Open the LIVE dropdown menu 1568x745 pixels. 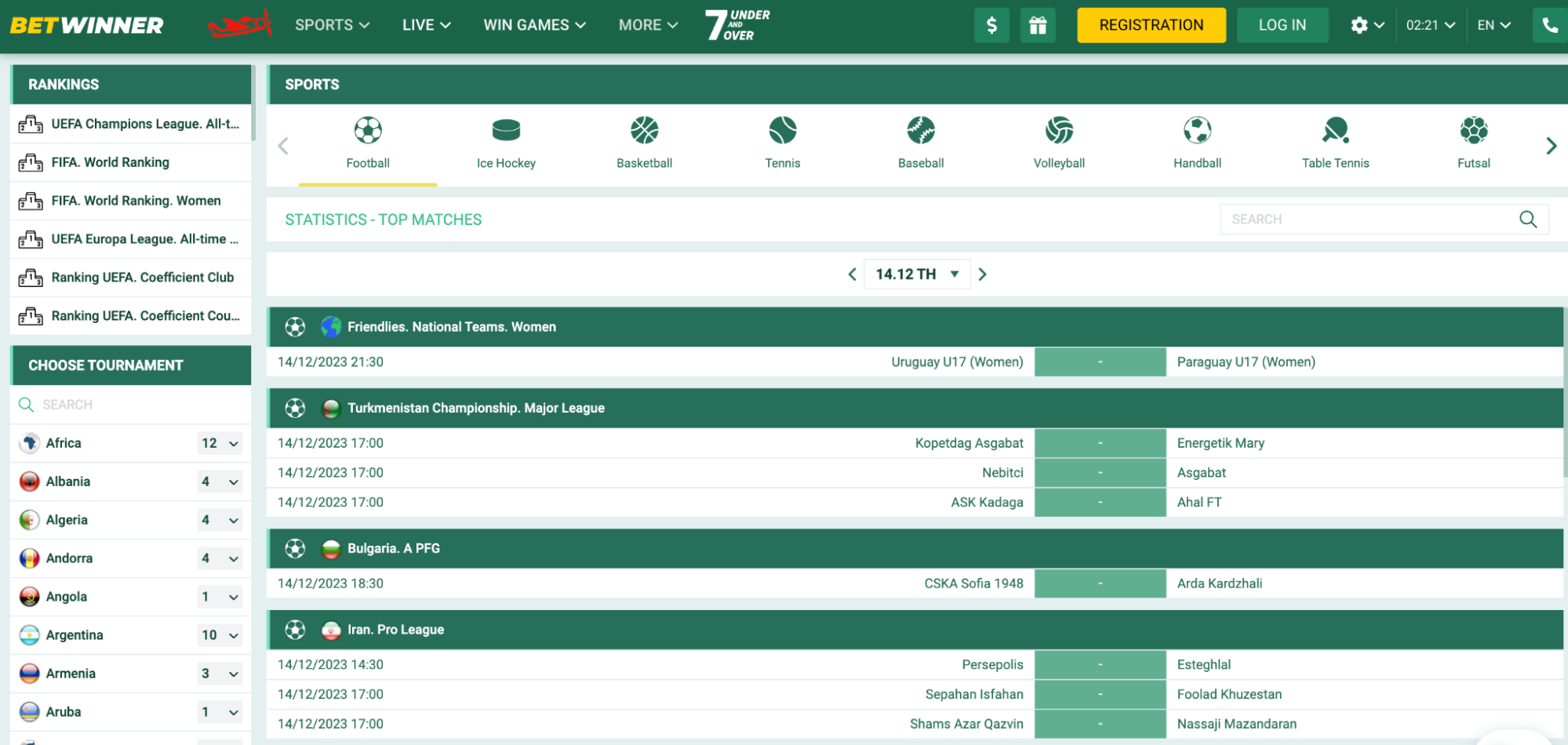(426, 25)
